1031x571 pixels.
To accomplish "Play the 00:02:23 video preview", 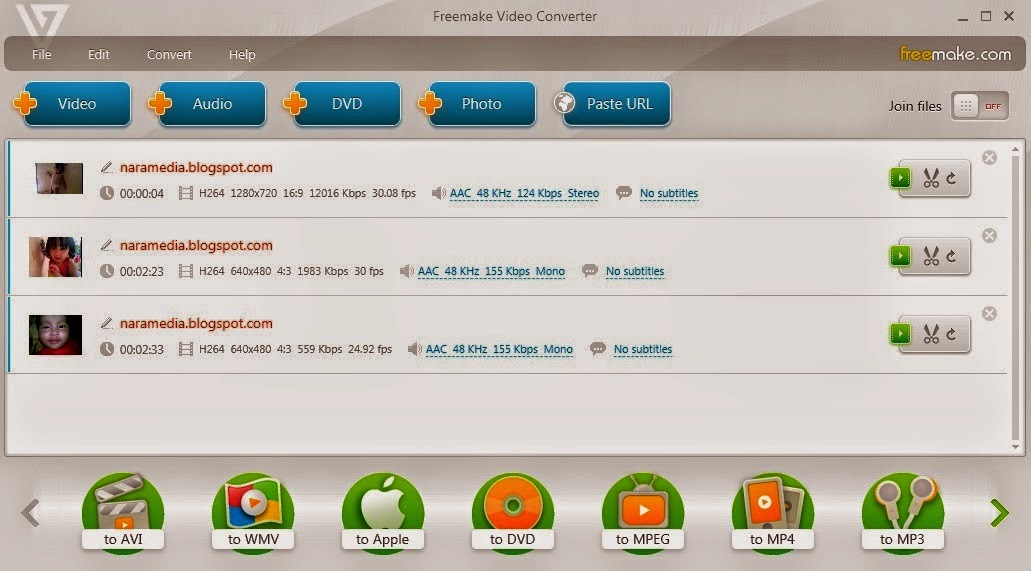I will click(x=900, y=256).
